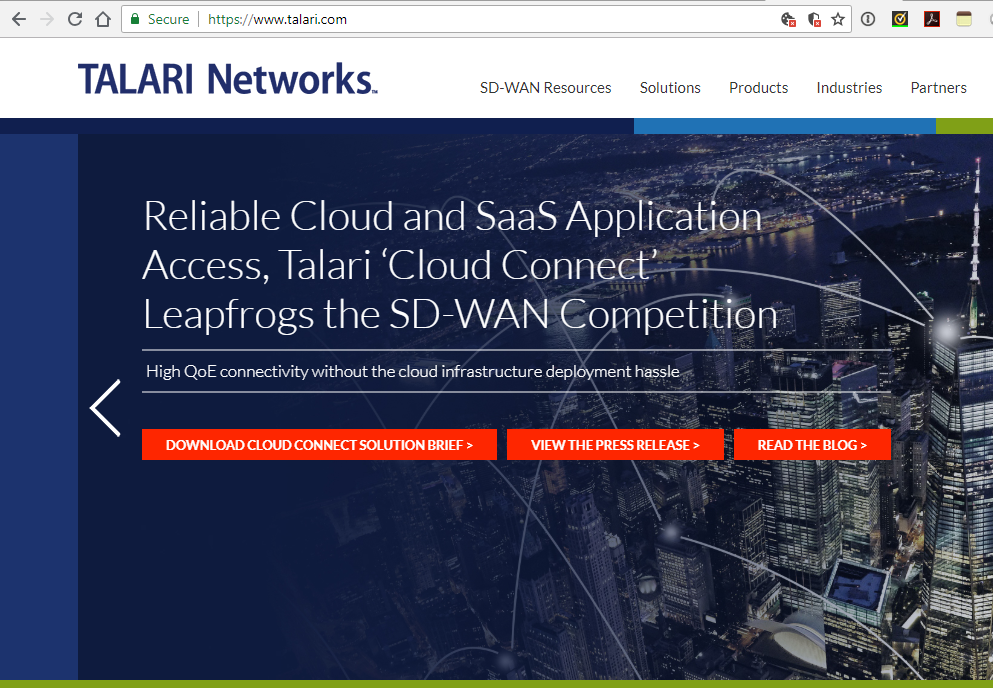Click the TALARI Networks logo
The image size is (993, 688).
(x=227, y=79)
